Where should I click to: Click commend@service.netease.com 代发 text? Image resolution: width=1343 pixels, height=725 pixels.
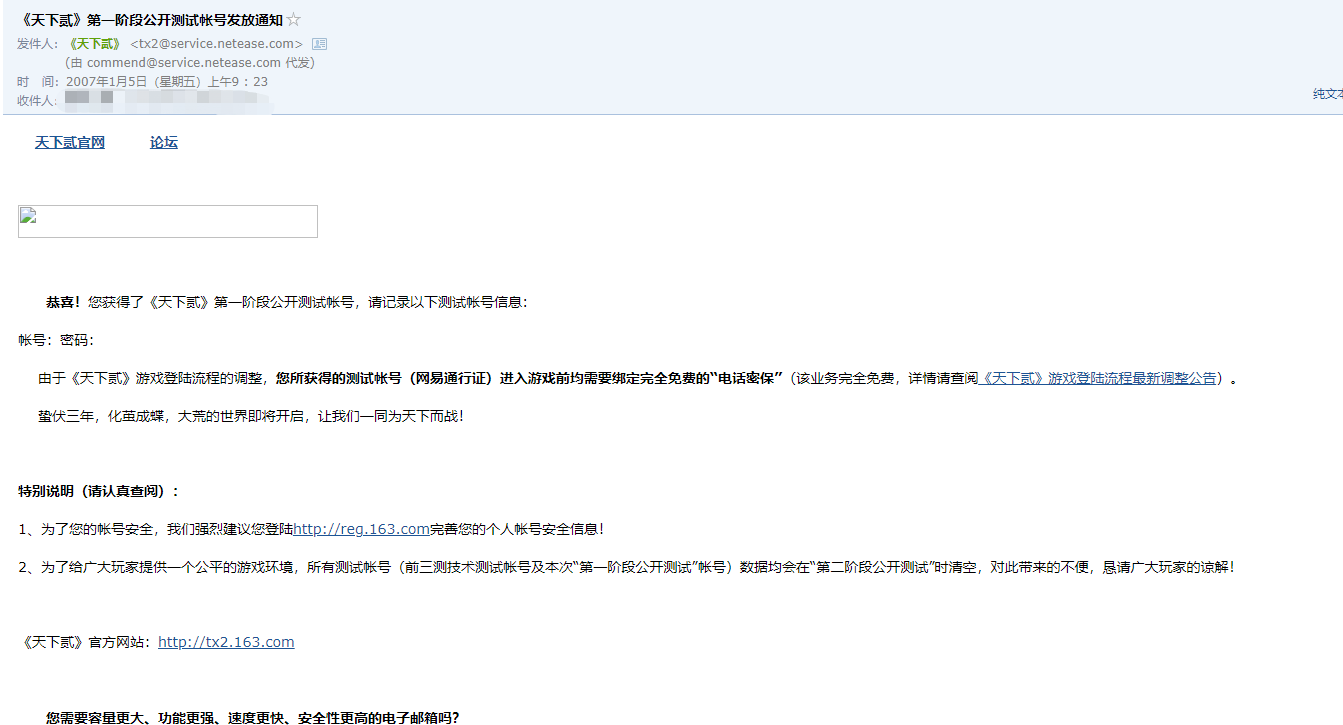point(190,63)
